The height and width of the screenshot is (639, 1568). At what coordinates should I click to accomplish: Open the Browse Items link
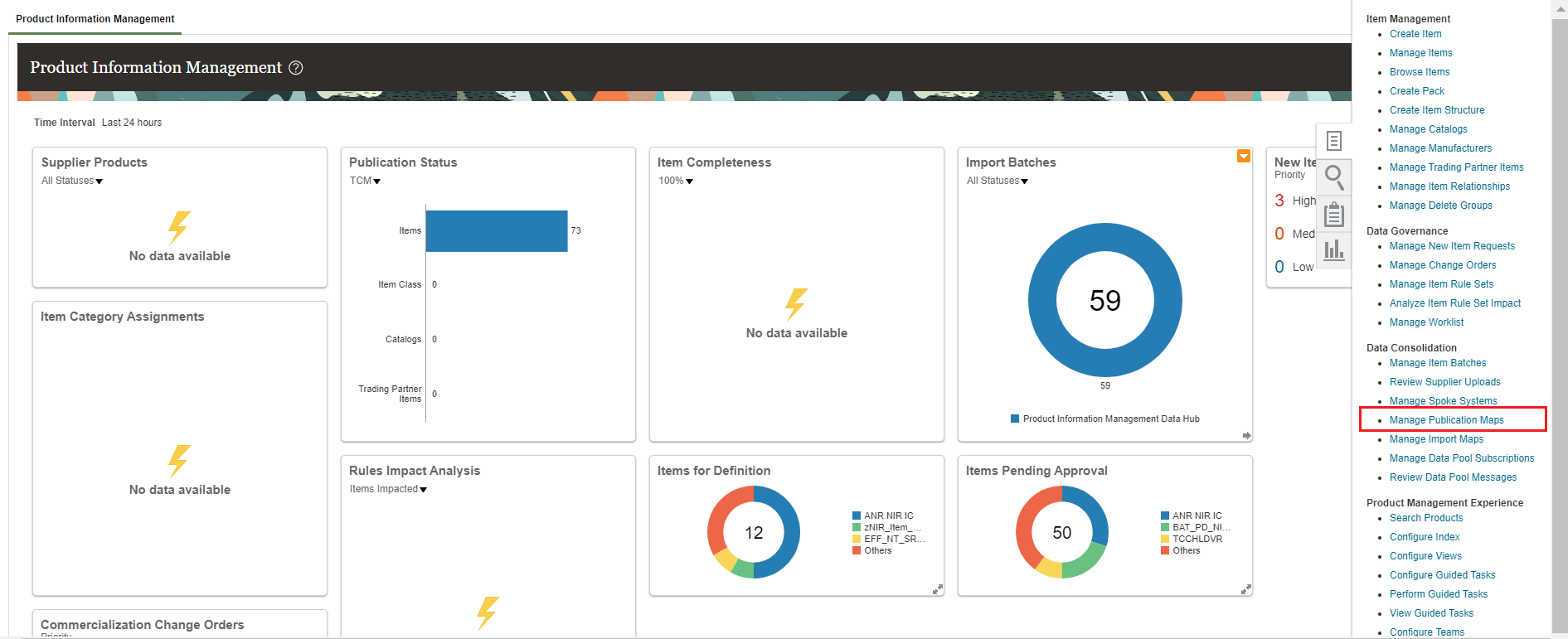pyautogui.click(x=1420, y=72)
